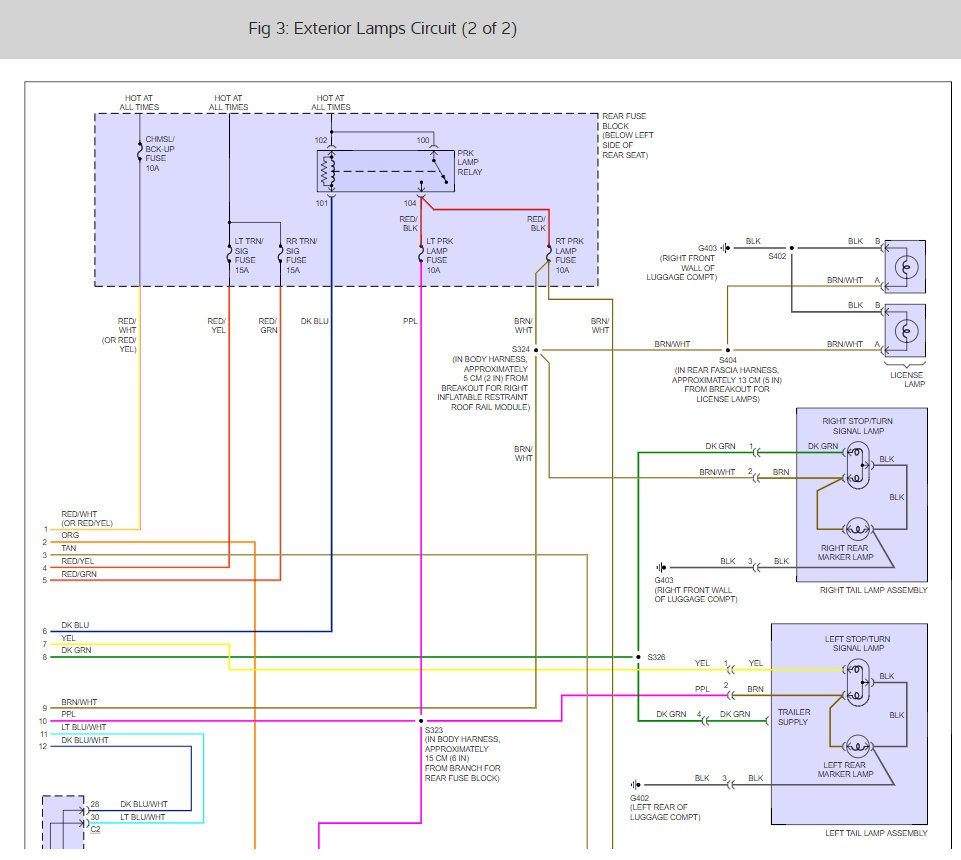Image resolution: width=961 pixels, height=860 pixels.
Task: Click the 'LICENSE LAMP' label
Action: pyautogui.click(x=907, y=379)
